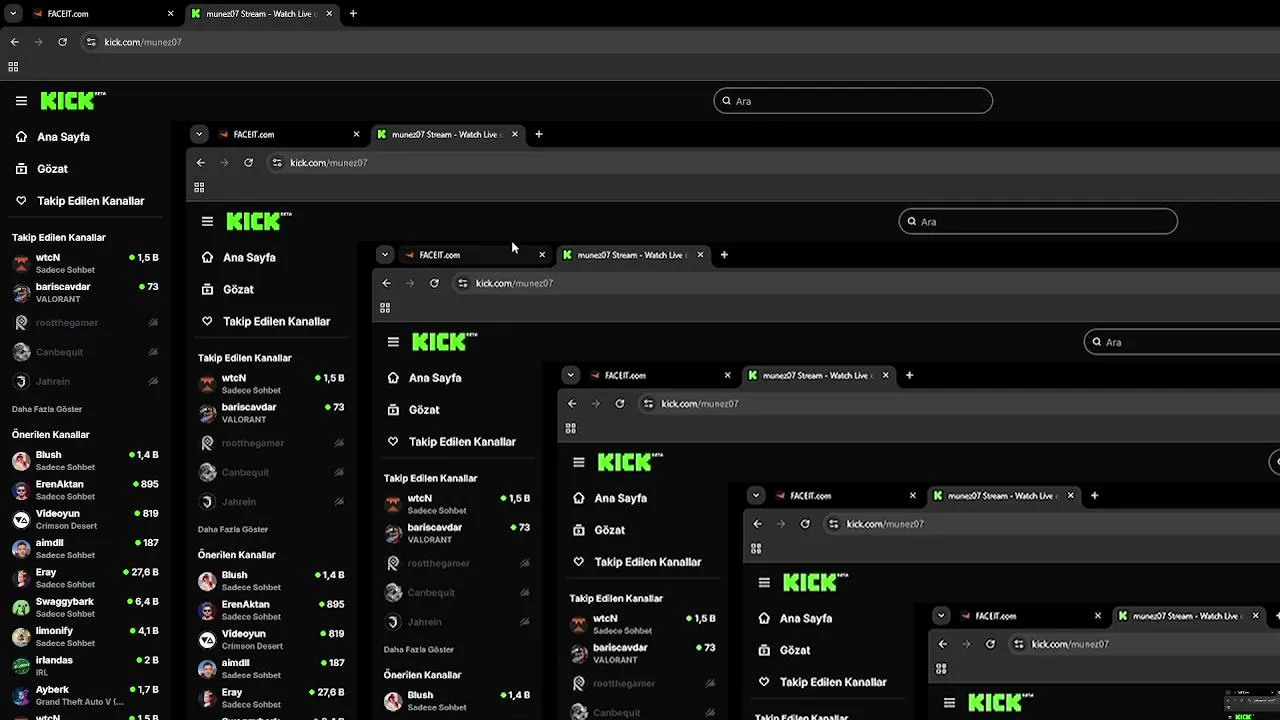1280x720 pixels.
Task: Open the Blush channel in outermost sidebar
Action: 85,460
